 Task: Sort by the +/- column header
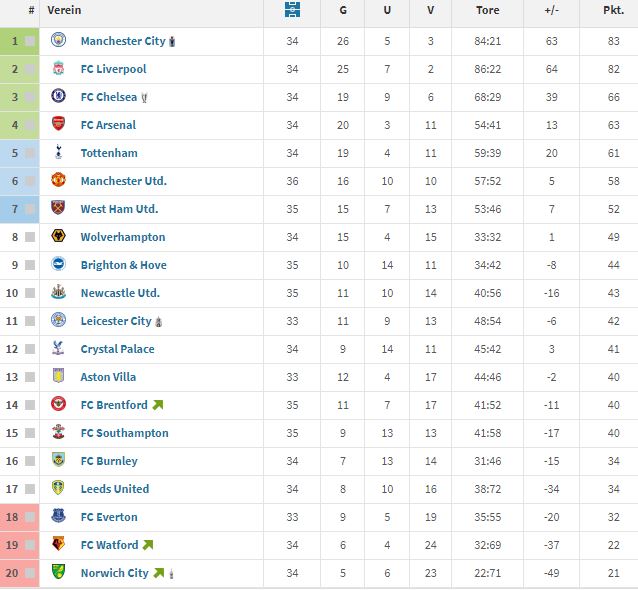(551, 10)
